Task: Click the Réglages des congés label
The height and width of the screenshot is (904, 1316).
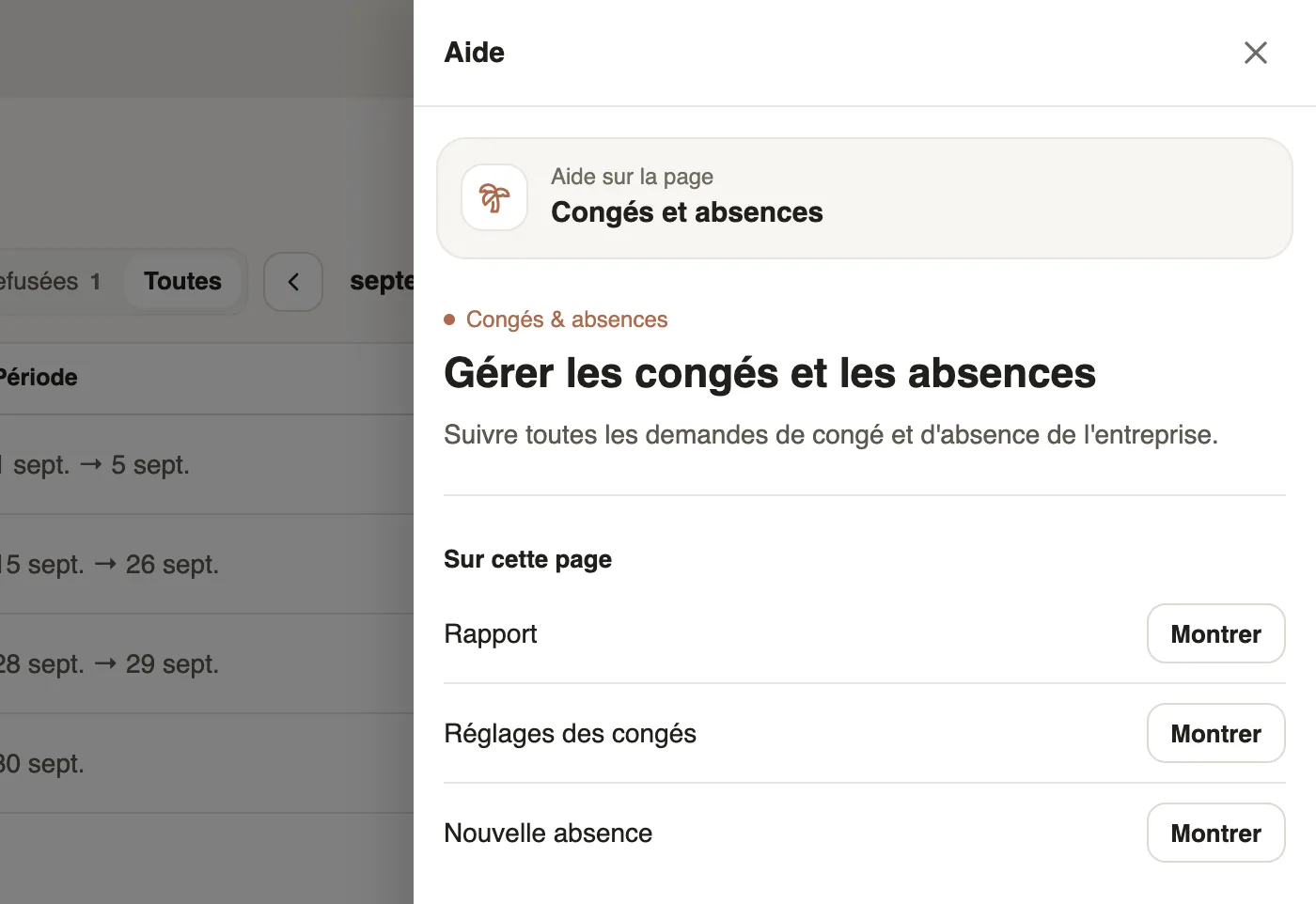Action: tap(571, 734)
